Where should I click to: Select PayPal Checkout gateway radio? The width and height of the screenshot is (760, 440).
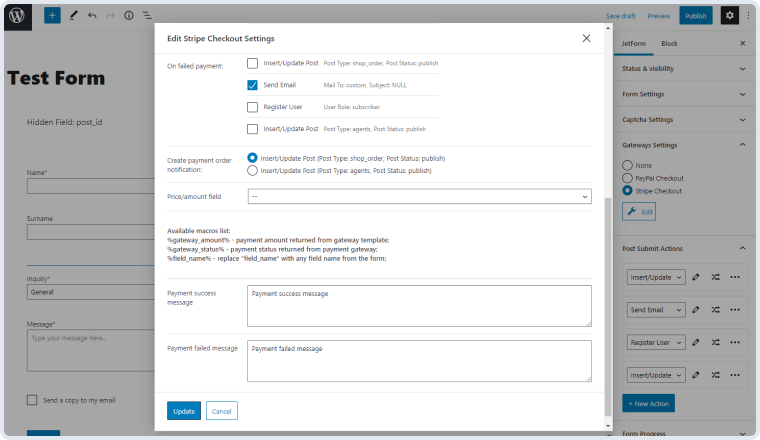pyautogui.click(x=627, y=178)
